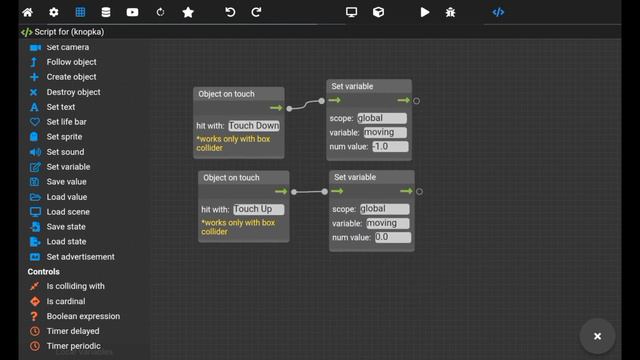The image size is (640, 360).
Task: Open the Touch Up hit-with dropdown
Action: point(259,209)
